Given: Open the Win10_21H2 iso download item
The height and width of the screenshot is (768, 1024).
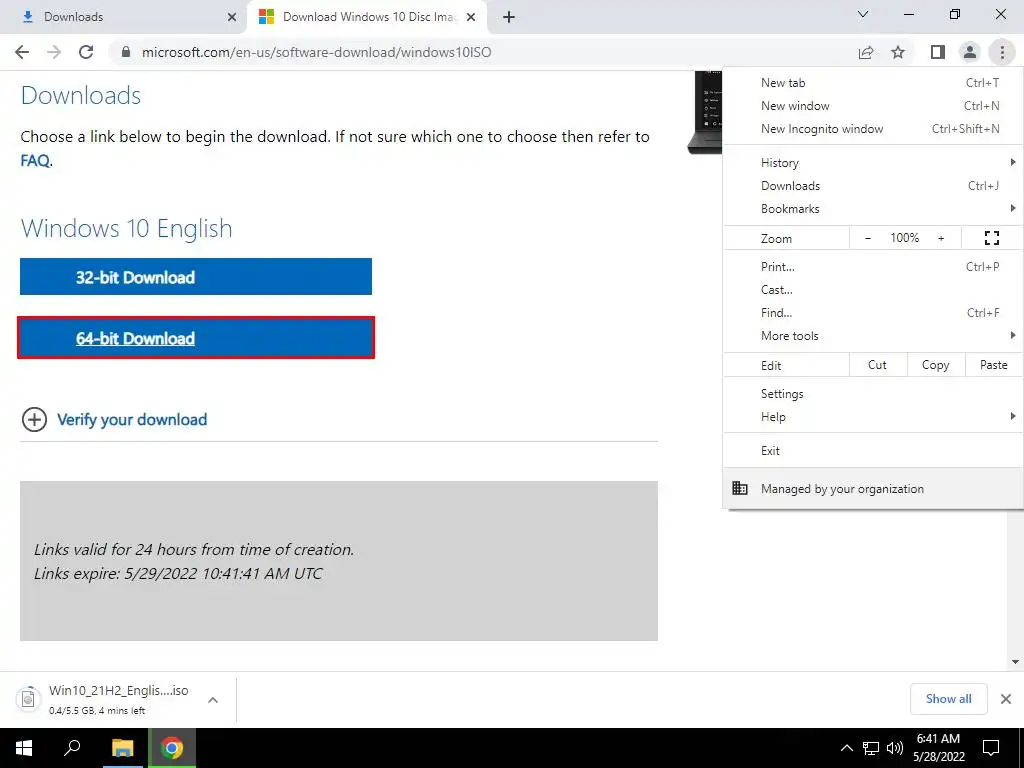Looking at the screenshot, I should coord(104,699).
